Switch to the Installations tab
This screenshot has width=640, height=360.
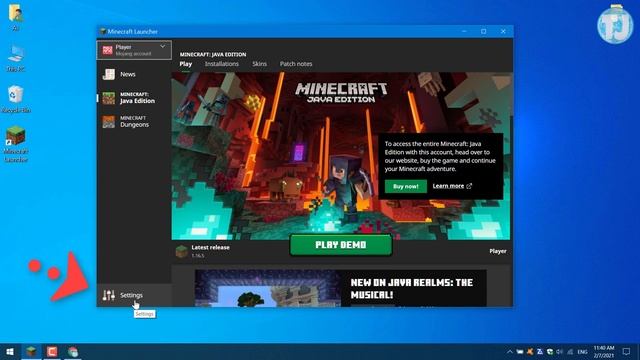pyautogui.click(x=222, y=64)
